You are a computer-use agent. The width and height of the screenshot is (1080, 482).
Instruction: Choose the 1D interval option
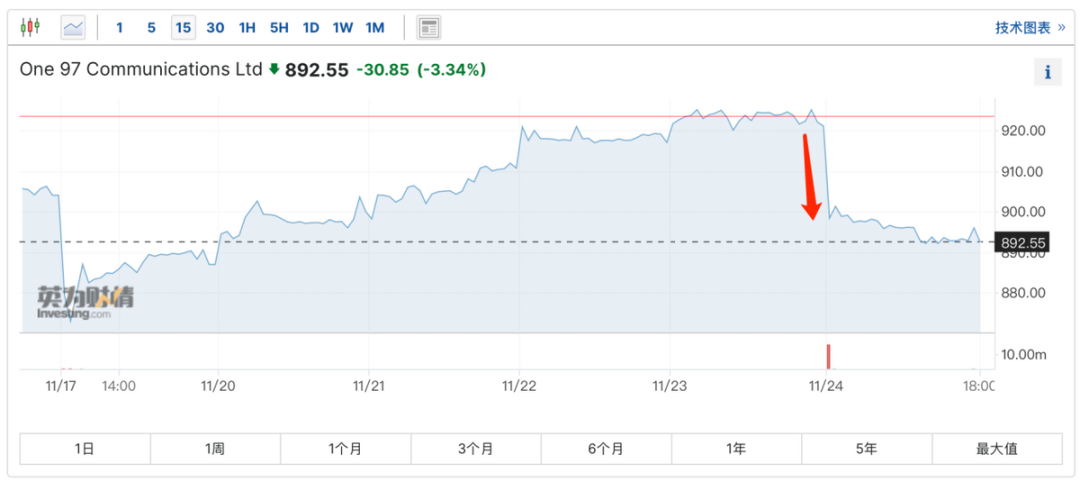click(x=311, y=27)
